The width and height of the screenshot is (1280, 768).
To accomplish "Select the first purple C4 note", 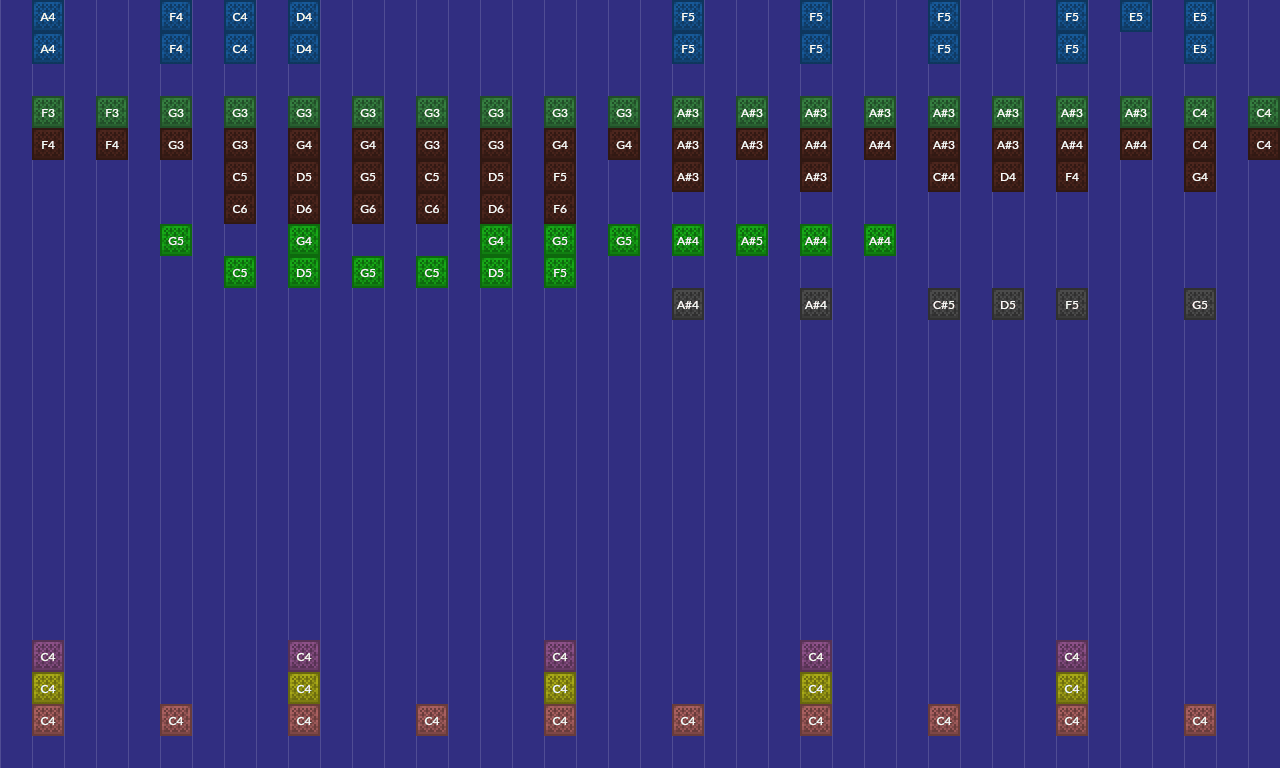I will (48, 656).
